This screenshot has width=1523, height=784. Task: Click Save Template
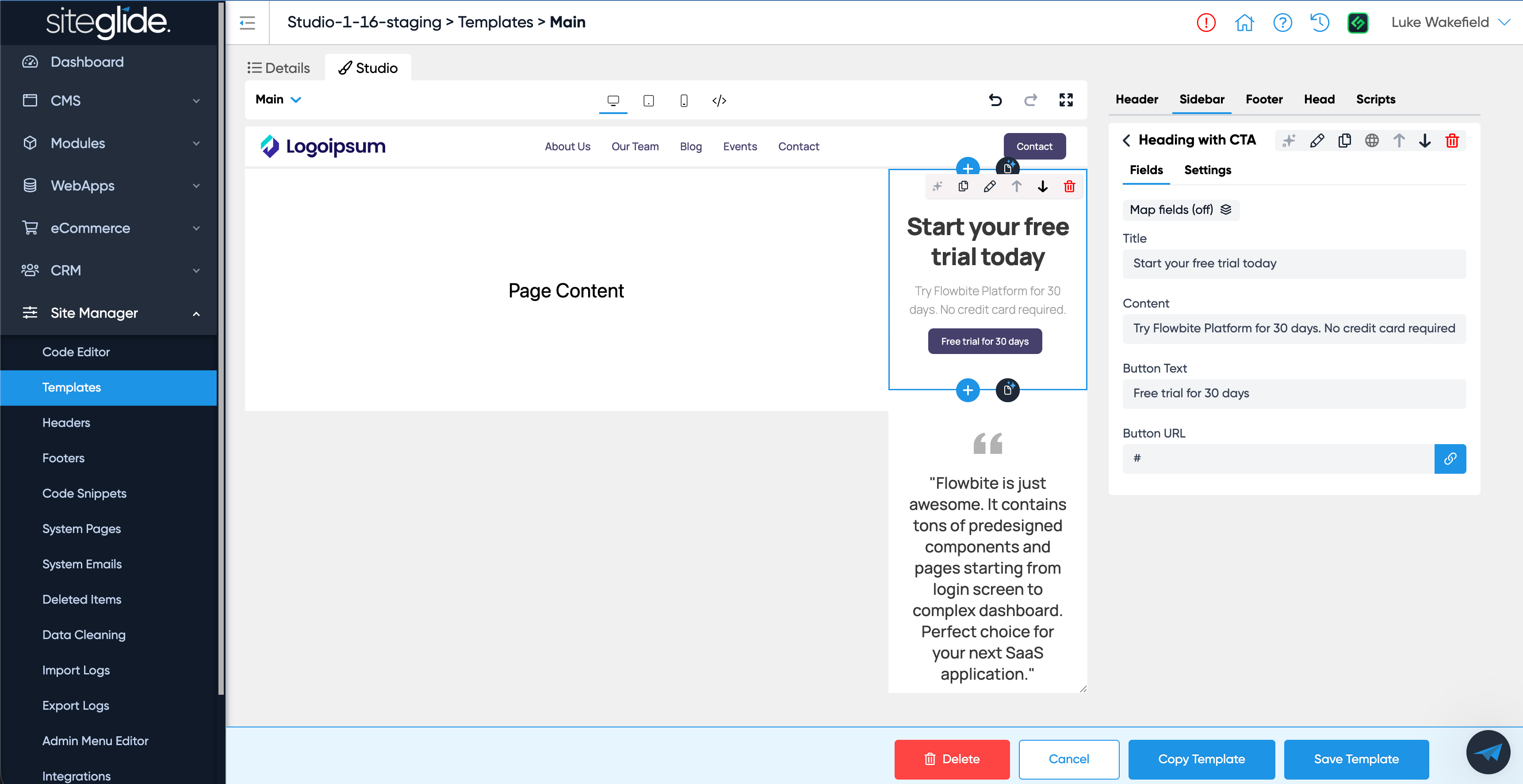click(x=1356, y=759)
